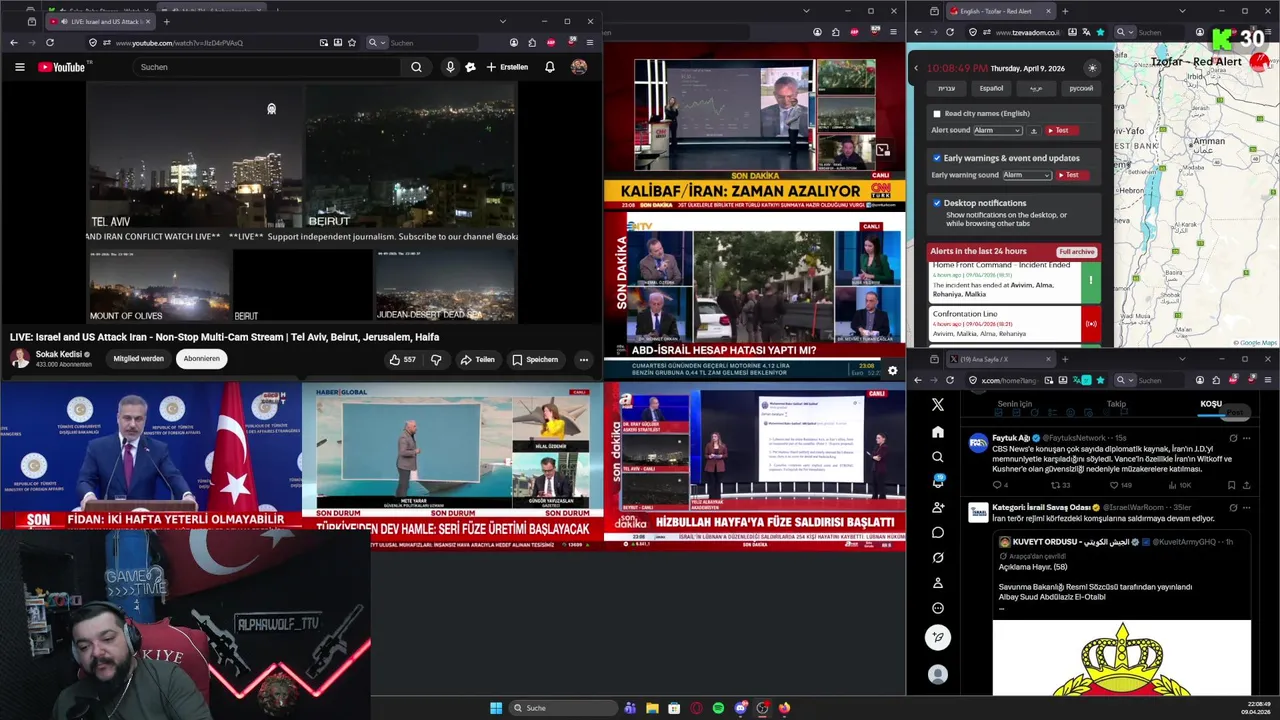Open X messages icon in sidebar
Image resolution: width=1280 pixels, height=720 pixels.
pyautogui.click(x=937, y=532)
